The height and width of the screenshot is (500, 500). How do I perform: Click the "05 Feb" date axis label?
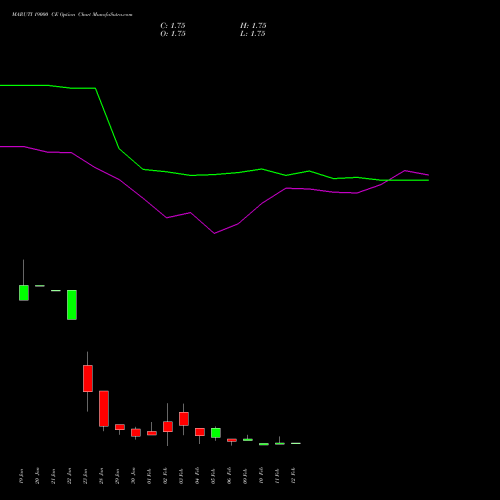[214, 476]
